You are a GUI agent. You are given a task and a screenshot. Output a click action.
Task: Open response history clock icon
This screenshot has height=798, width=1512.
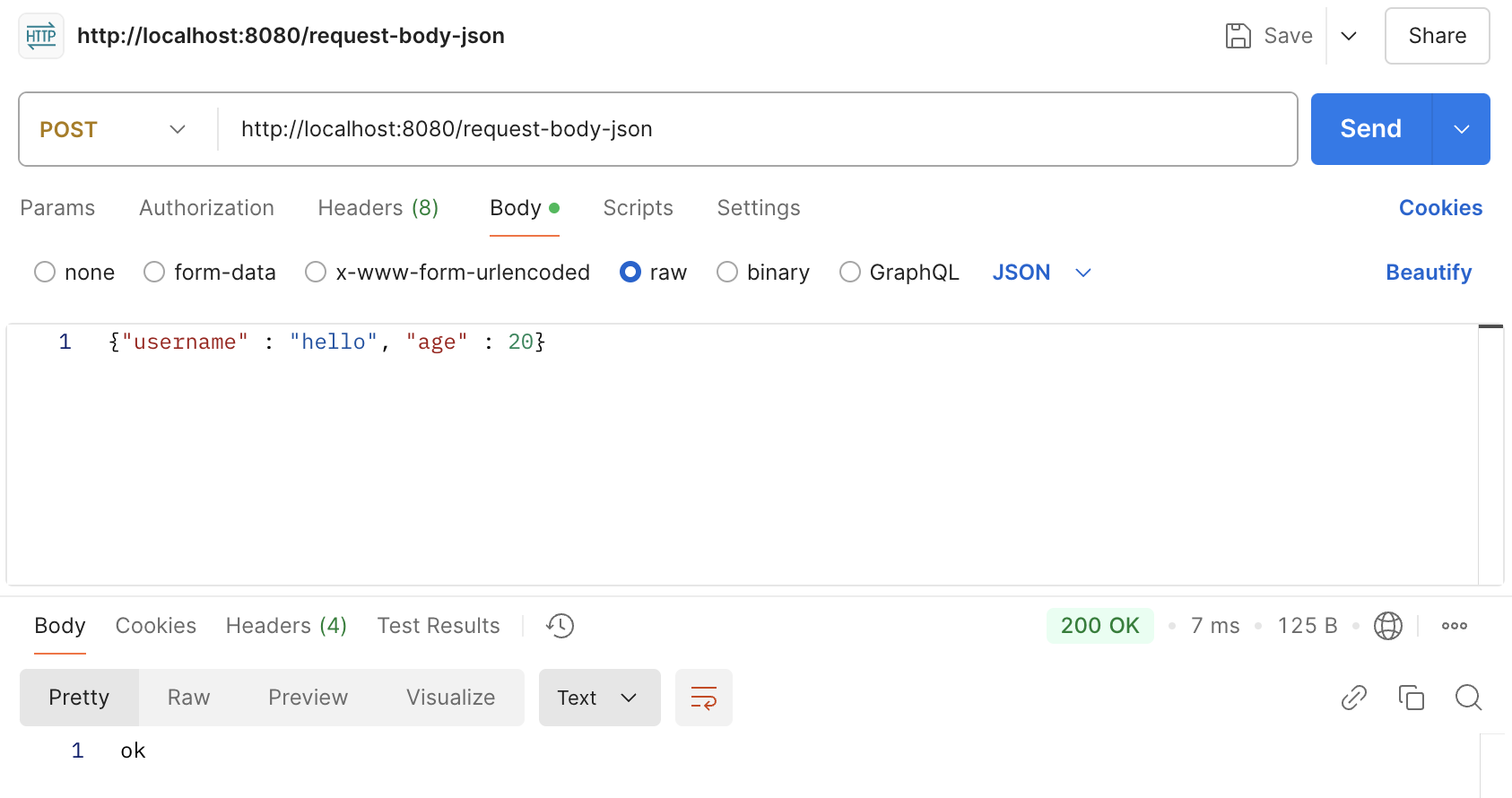coord(560,626)
